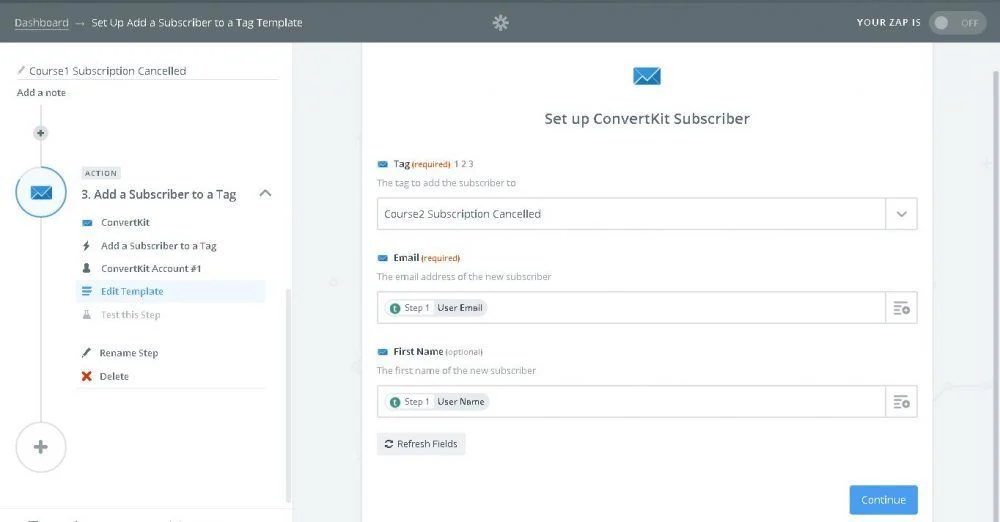The height and width of the screenshot is (522, 1000).
Task: Go back via the Dashboard link
Action: coord(41,22)
